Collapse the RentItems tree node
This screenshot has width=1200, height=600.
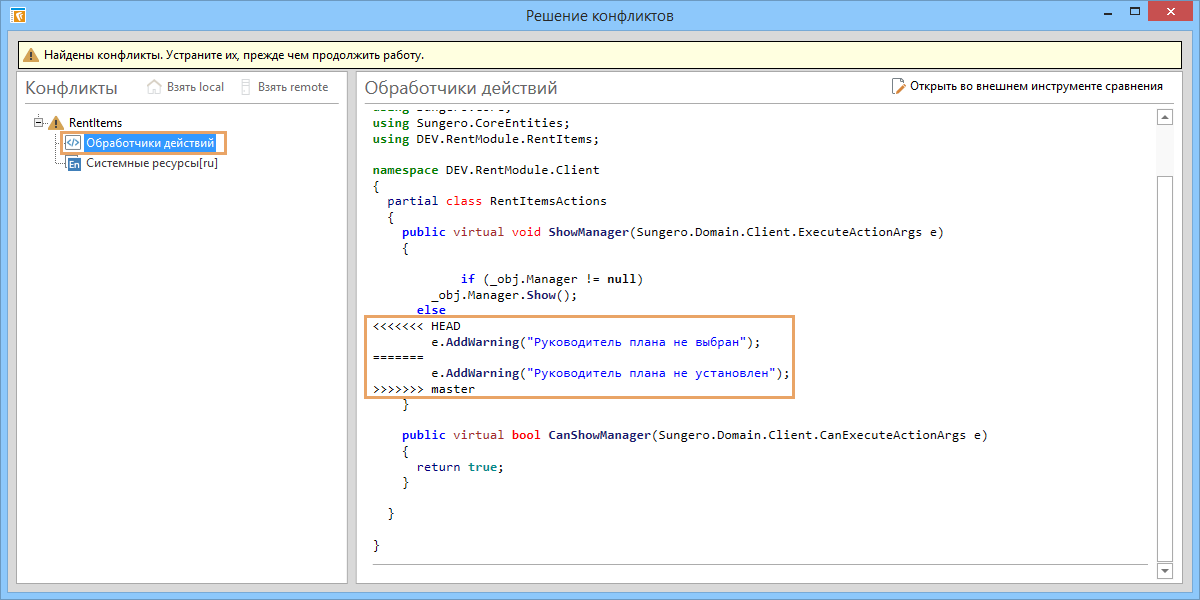[x=39, y=122]
